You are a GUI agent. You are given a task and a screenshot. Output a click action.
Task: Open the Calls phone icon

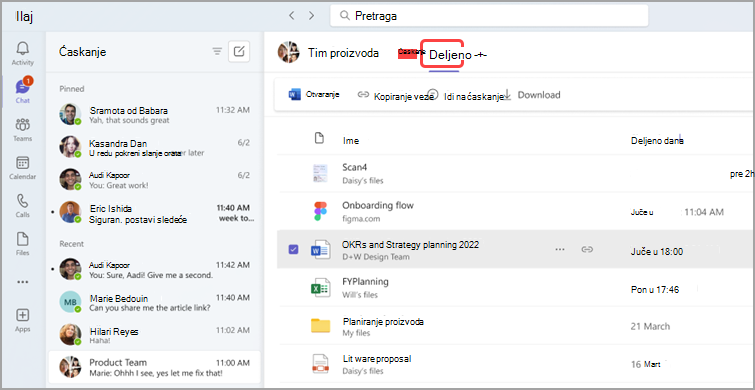(23, 201)
